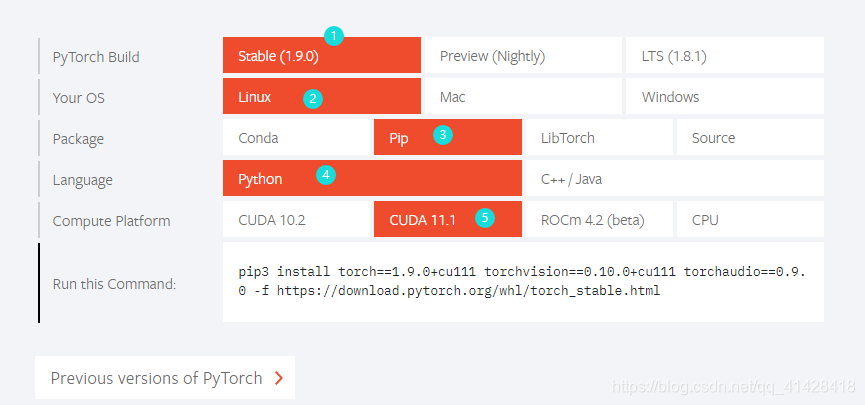Choose C++ / Java as the language
Screen dimensions: 865x405
(675, 178)
